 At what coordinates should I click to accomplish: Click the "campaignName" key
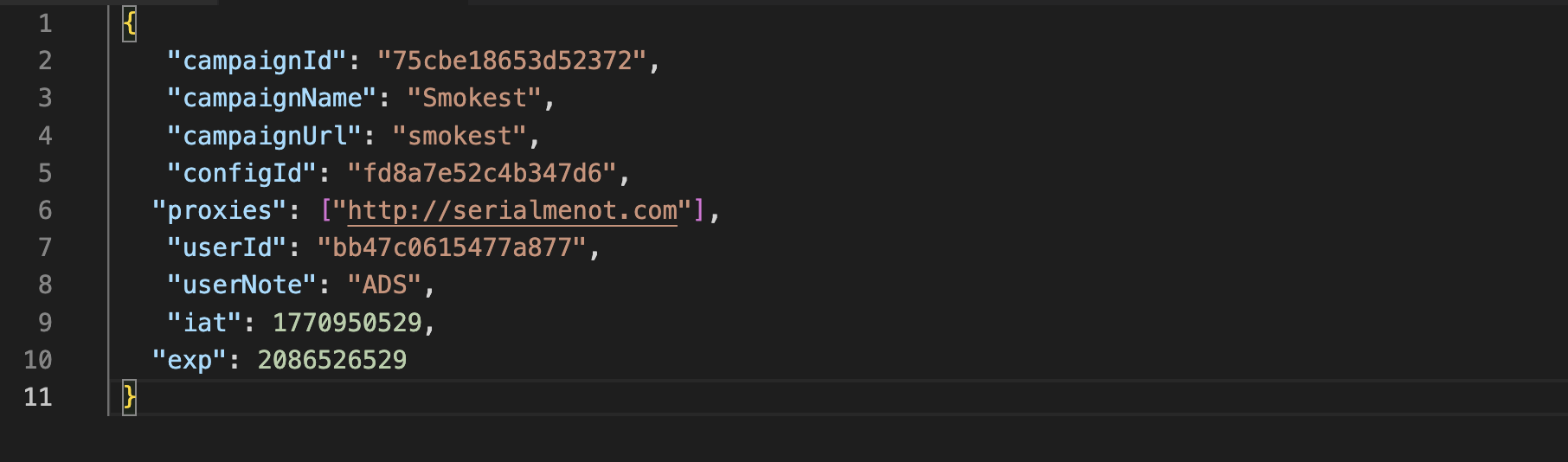pyautogui.click(x=272, y=98)
